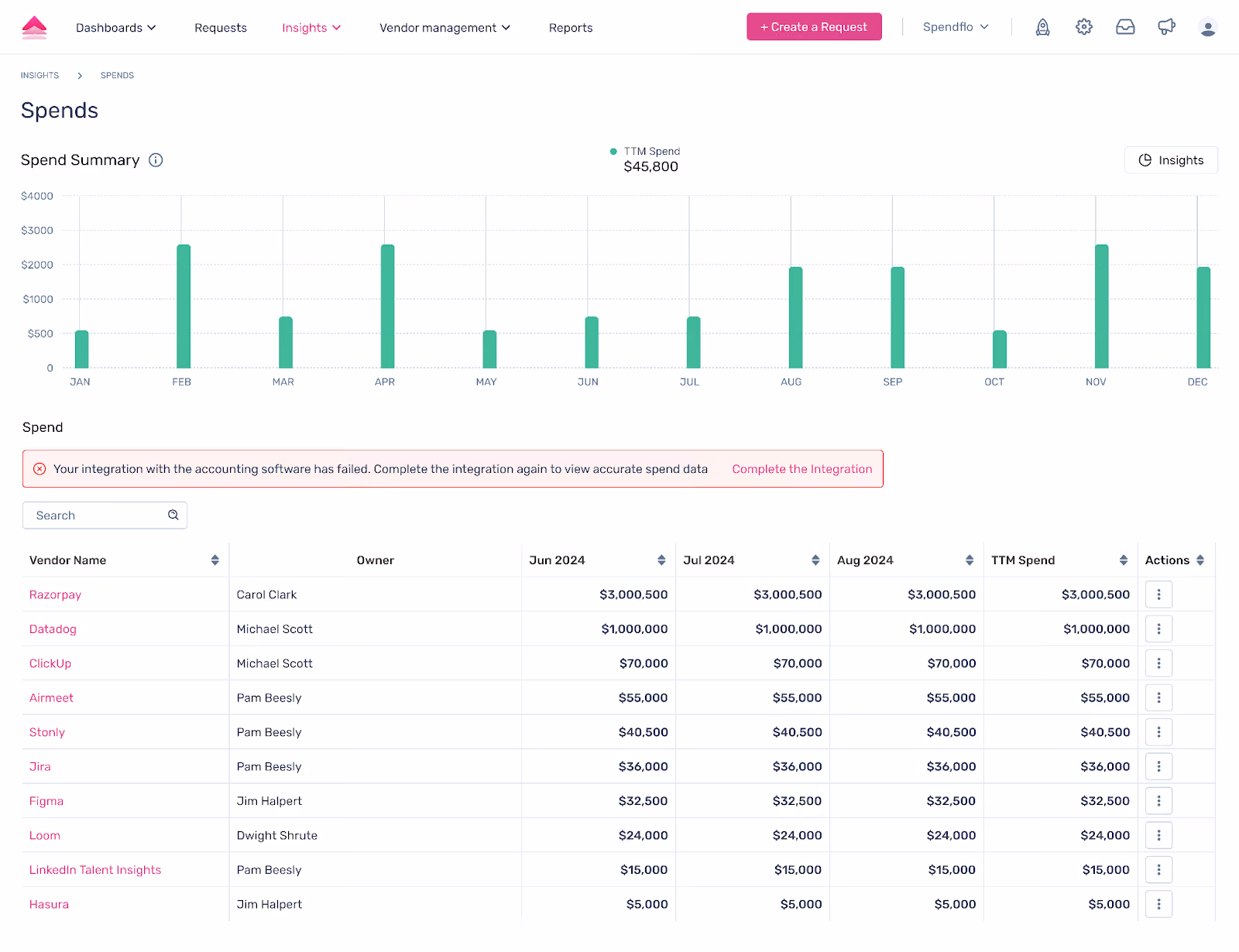Click the $45,800 TTM Spend total
The image size is (1239, 952).
[x=650, y=166]
